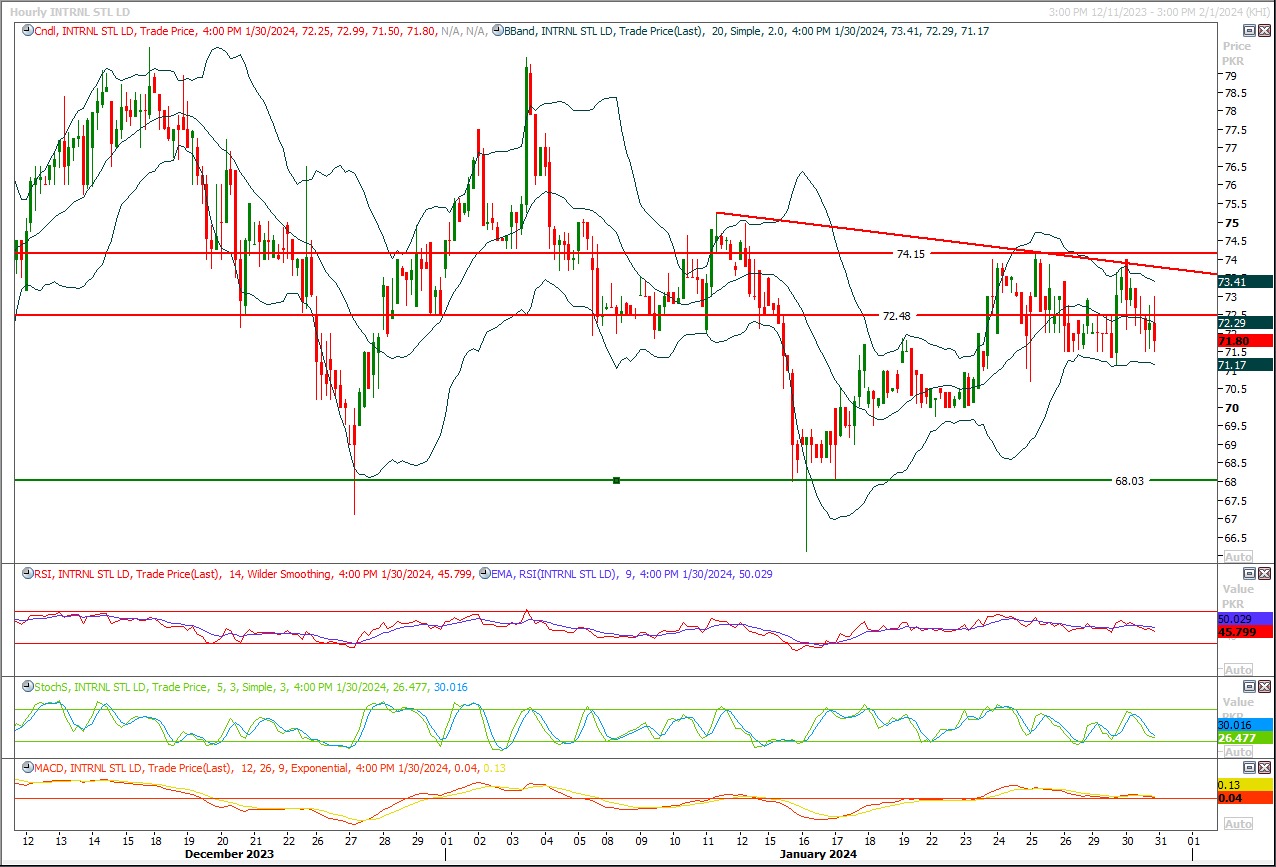The height and width of the screenshot is (867, 1276).
Task: Click the red 71.80 last price tag
Action: [x=1244, y=341]
